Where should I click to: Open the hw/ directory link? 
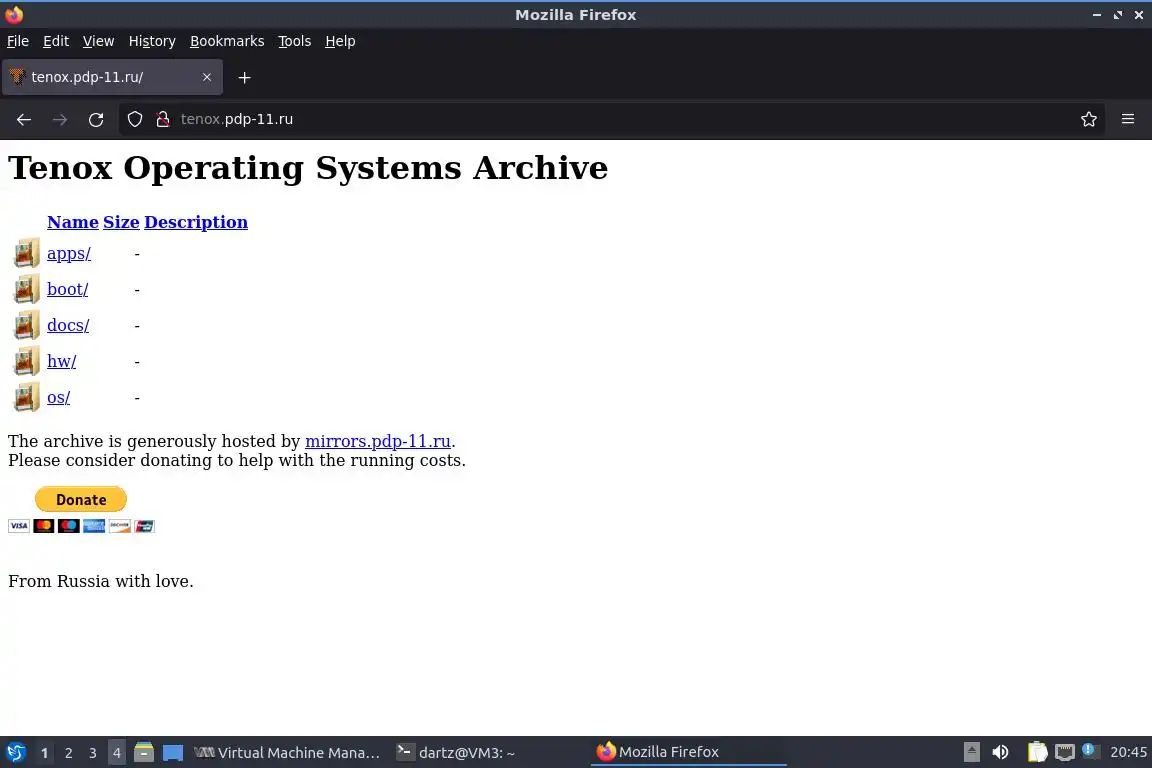click(62, 362)
